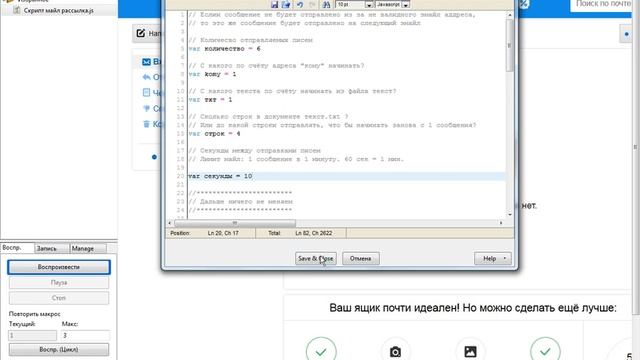Click the green checkmark circle right of picture icon
Screen dimensions: 640x360
point(545,351)
